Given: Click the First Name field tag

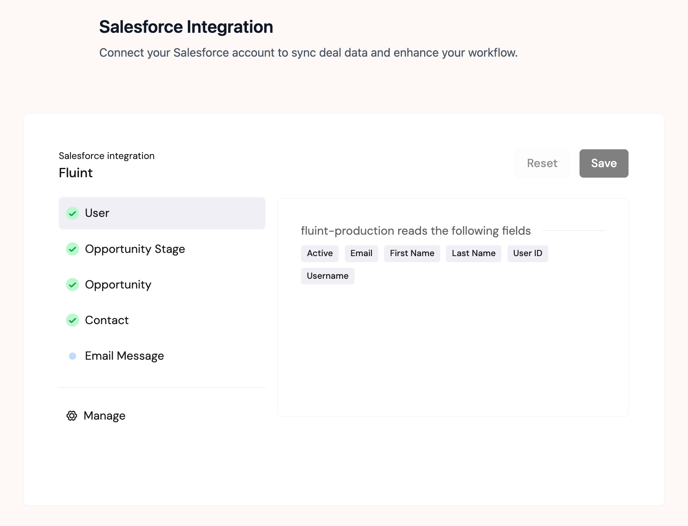Looking at the screenshot, I should 412,254.
